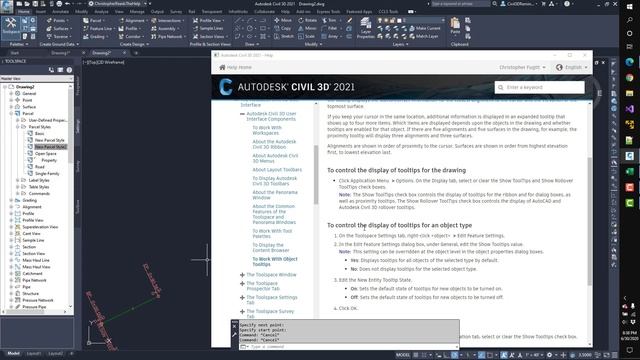The height and width of the screenshot is (360, 640).
Task: Open 'To Work With Workspaces' help link
Action: [x=267, y=130]
